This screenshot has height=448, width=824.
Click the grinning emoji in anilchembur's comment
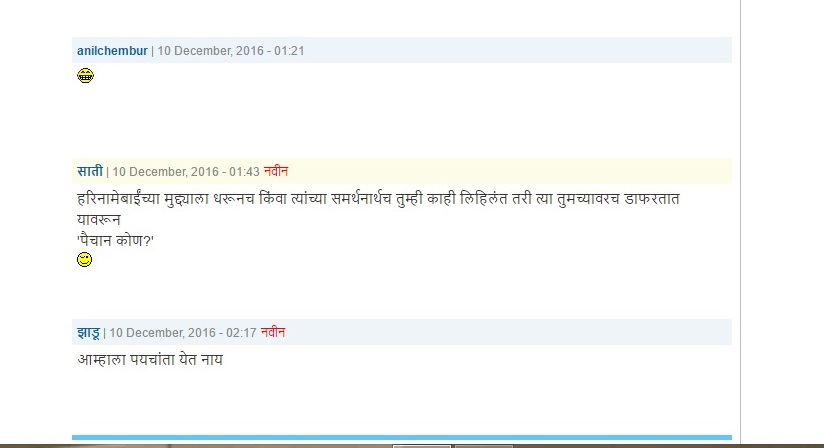pos(85,76)
